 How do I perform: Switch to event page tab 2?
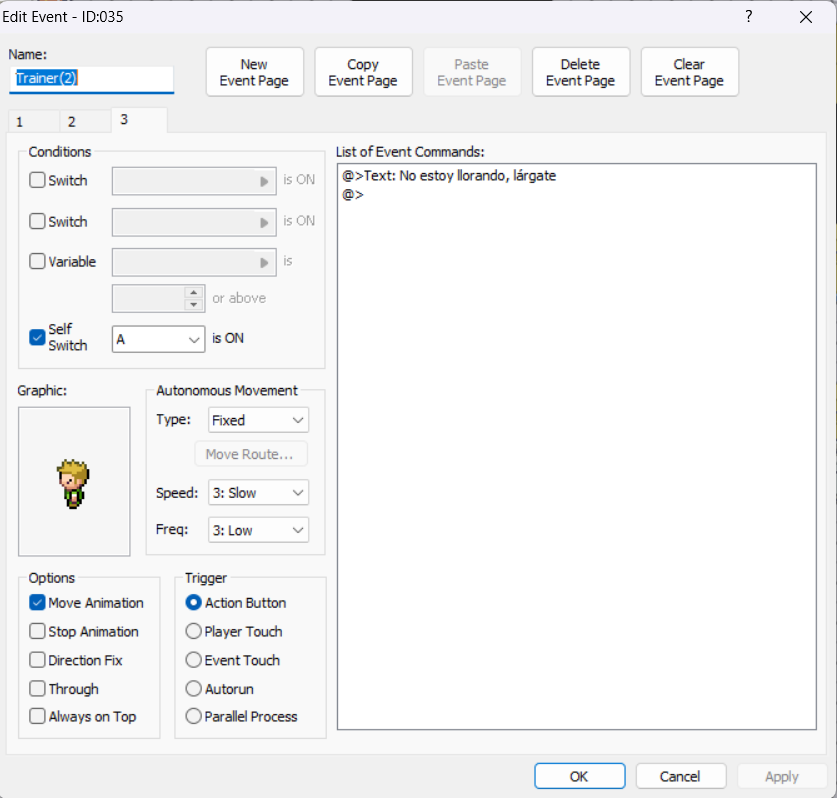click(x=71, y=122)
